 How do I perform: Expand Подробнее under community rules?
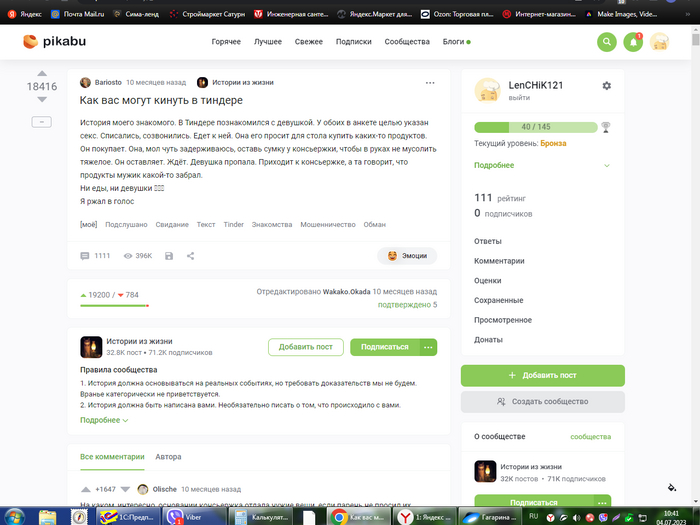click(104, 420)
